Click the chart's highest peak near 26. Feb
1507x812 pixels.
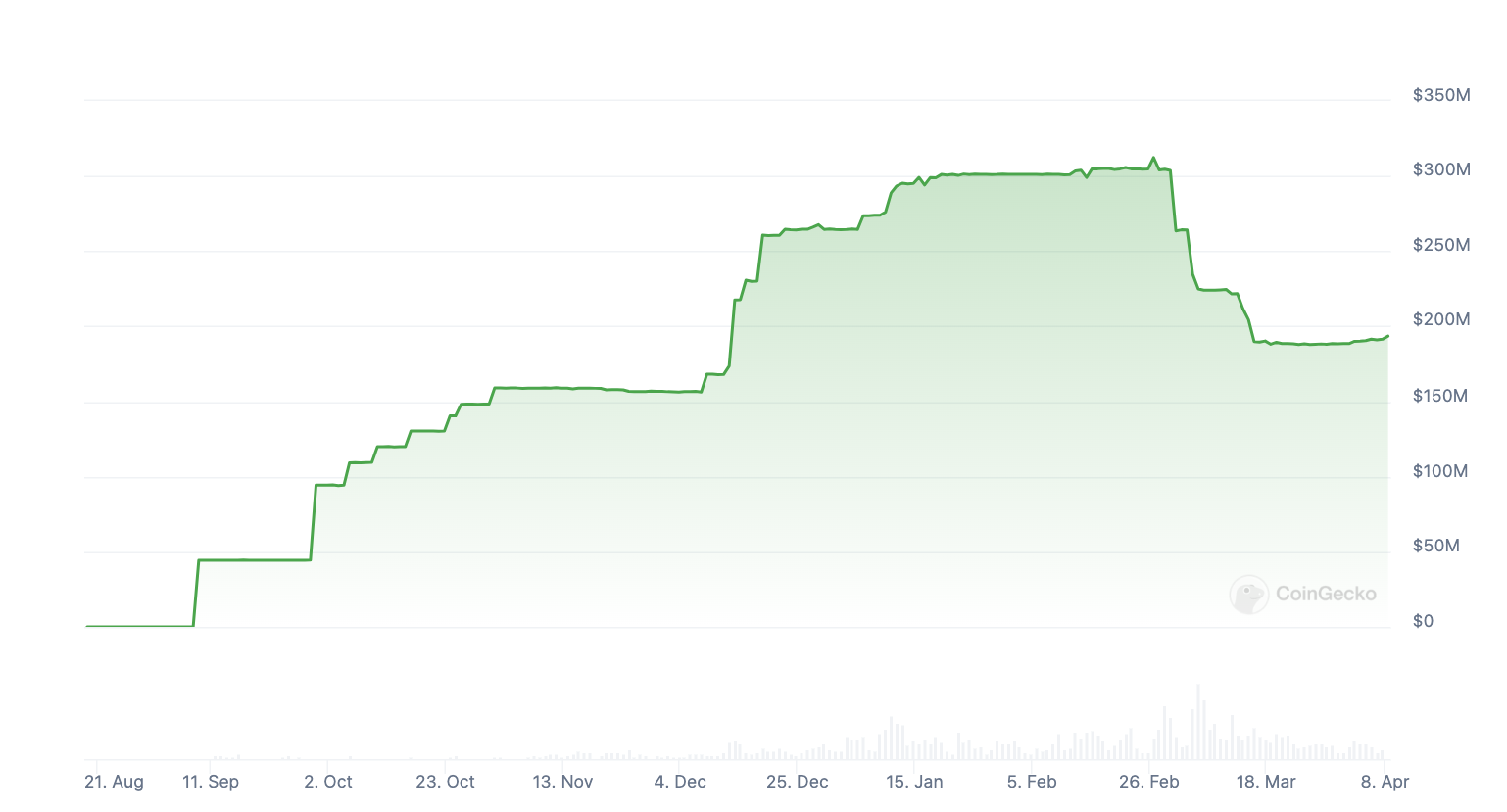1153,158
